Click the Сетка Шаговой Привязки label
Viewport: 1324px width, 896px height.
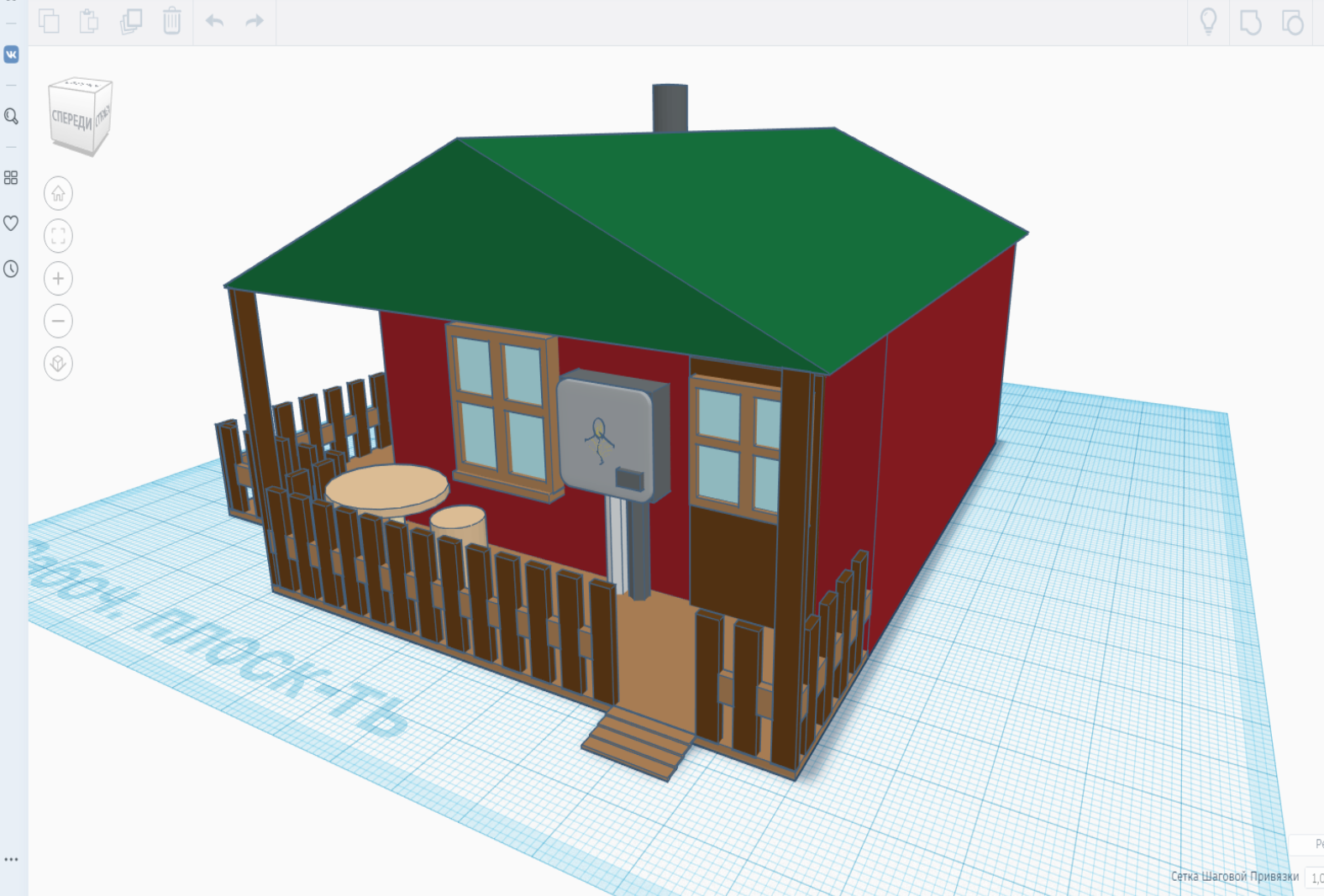coord(1235,876)
